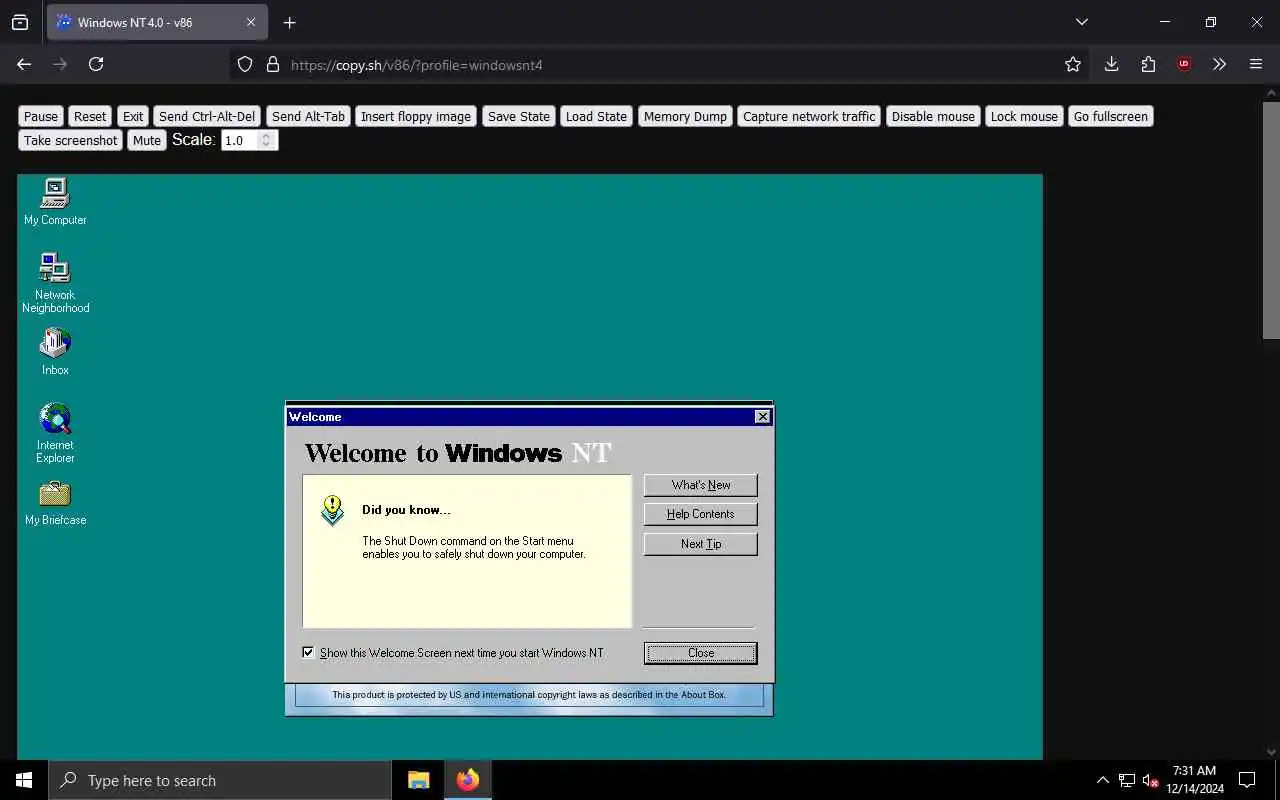The height and width of the screenshot is (800, 1280).
Task: Select the Internet Explorer desktop icon
Action: point(55,433)
